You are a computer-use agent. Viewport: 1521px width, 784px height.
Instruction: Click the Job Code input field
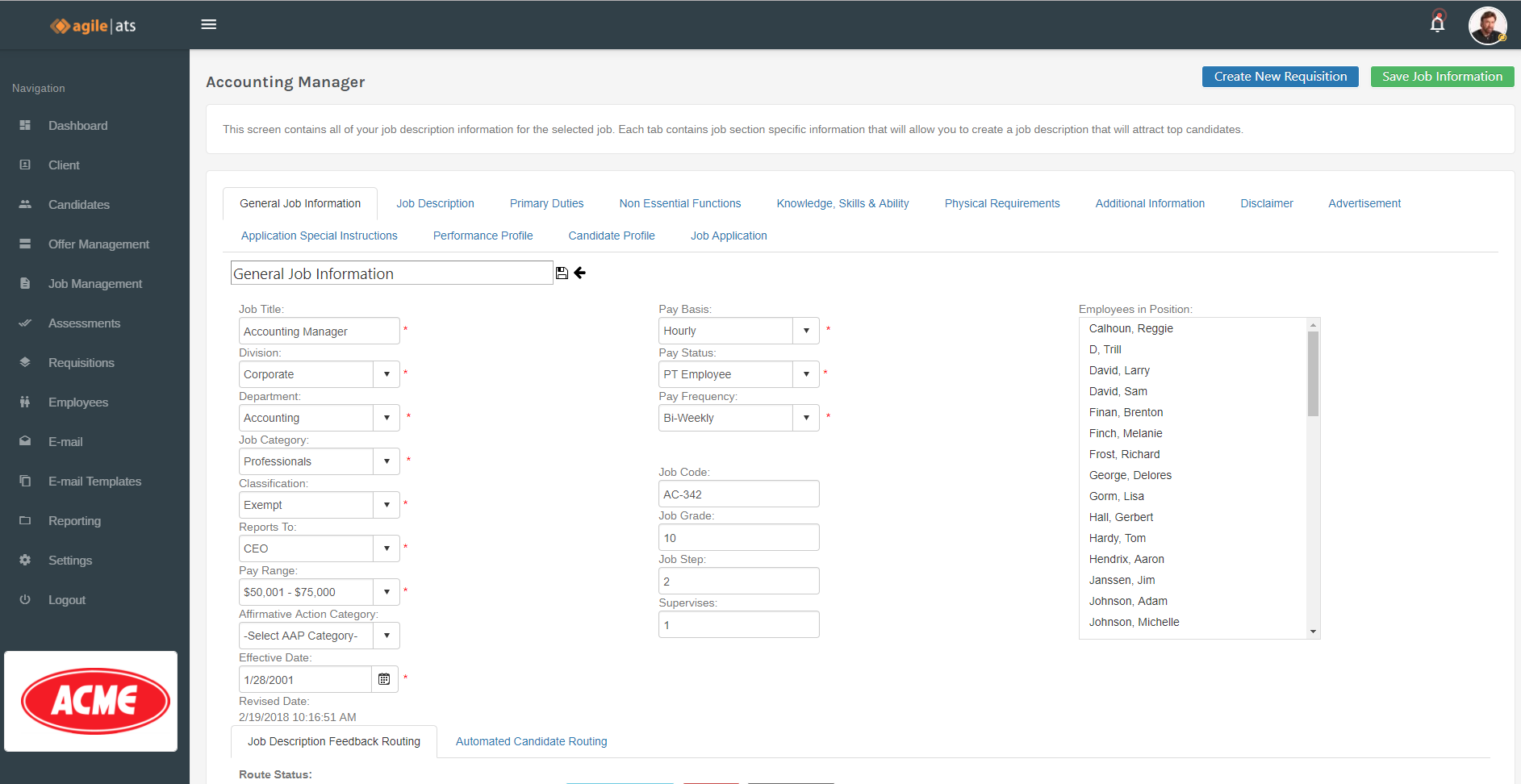(738, 493)
